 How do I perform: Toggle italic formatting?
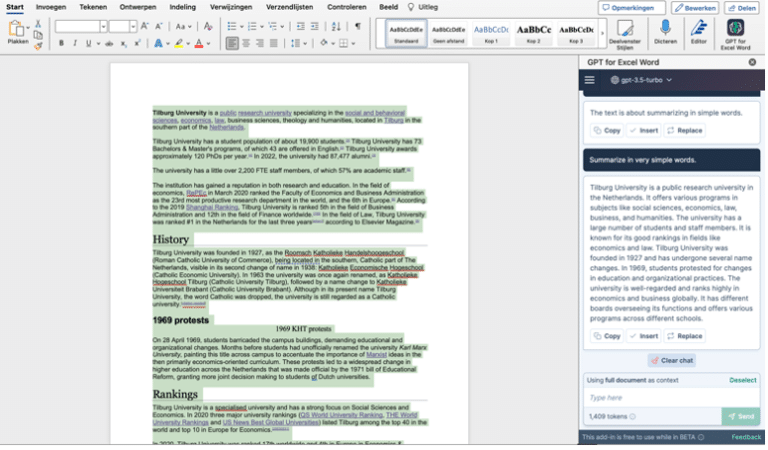(x=75, y=44)
